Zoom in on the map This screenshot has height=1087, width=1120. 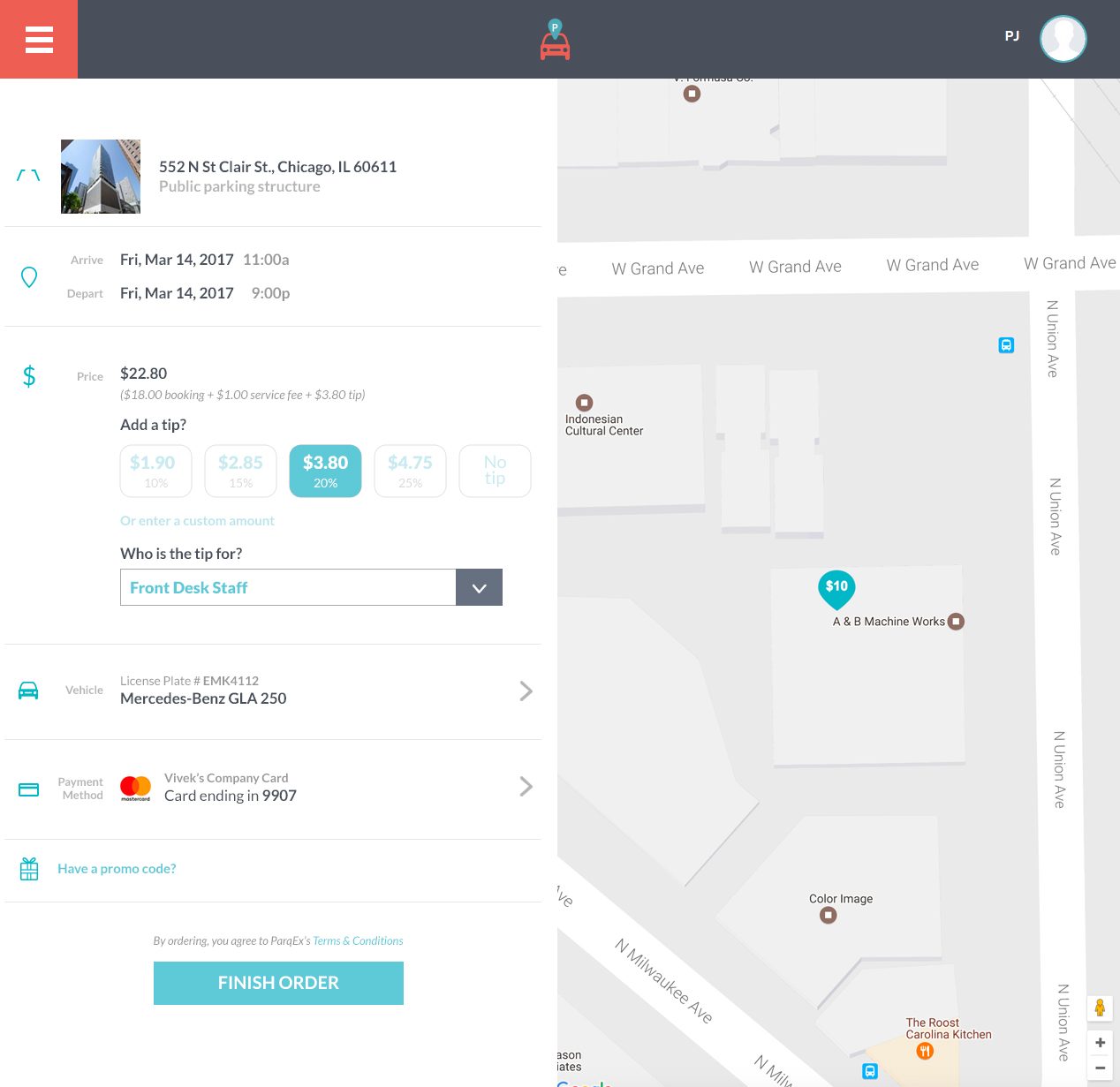(x=1100, y=1043)
